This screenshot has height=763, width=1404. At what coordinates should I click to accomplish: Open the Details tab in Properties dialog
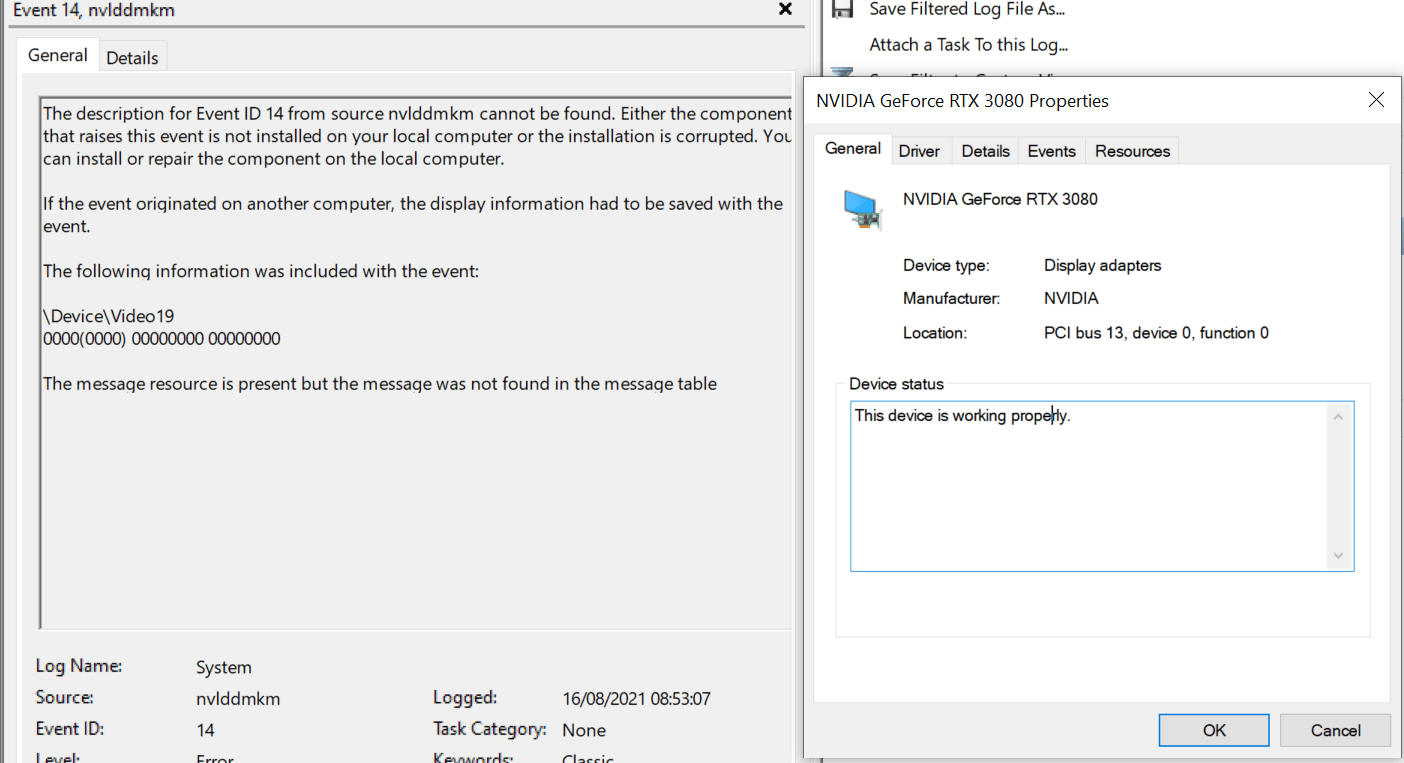tap(985, 151)
